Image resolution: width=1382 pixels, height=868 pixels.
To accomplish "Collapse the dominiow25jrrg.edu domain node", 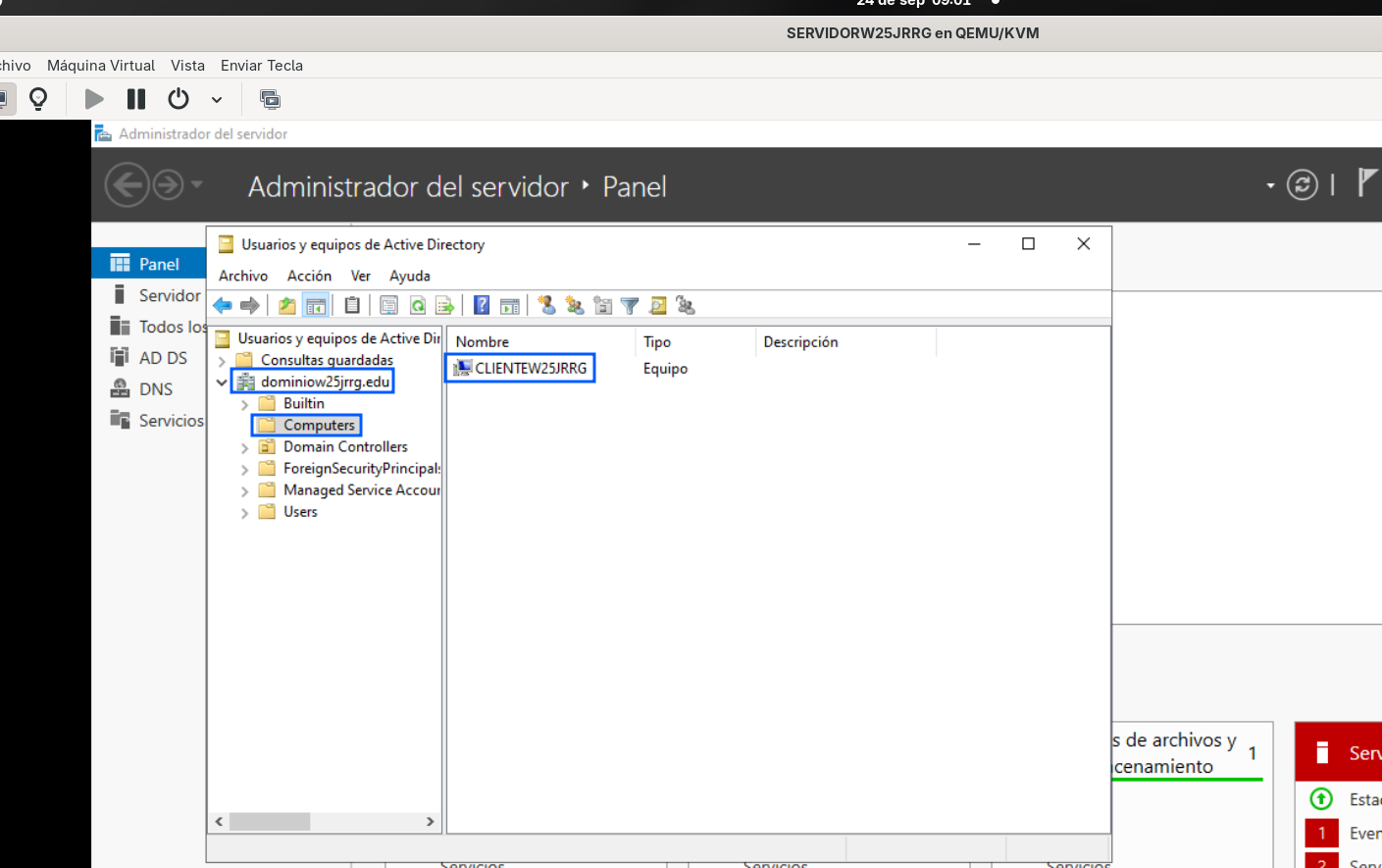I will pos(222,383).
